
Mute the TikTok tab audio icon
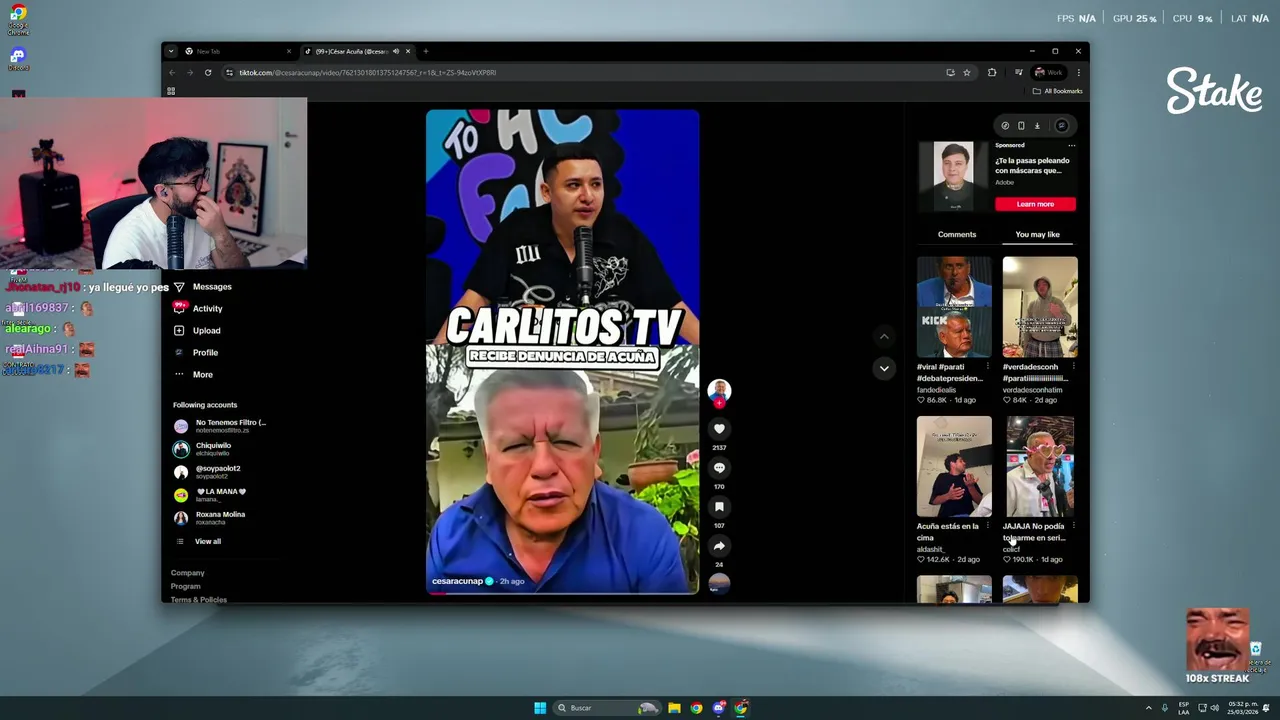click(396, 51)
